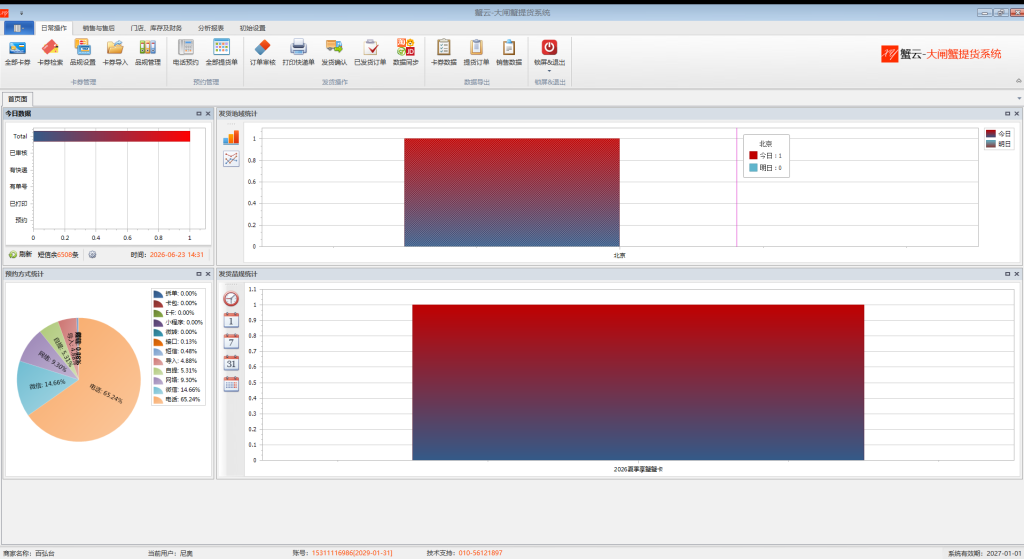
Task: Maximize the 发货地域统计 panel
Action: (1007, 114)
